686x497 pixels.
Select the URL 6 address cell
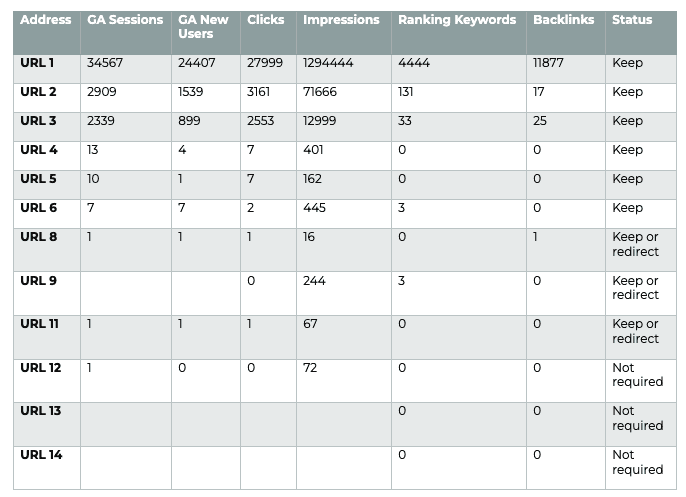pyautogui.click(x=38, y=208)
